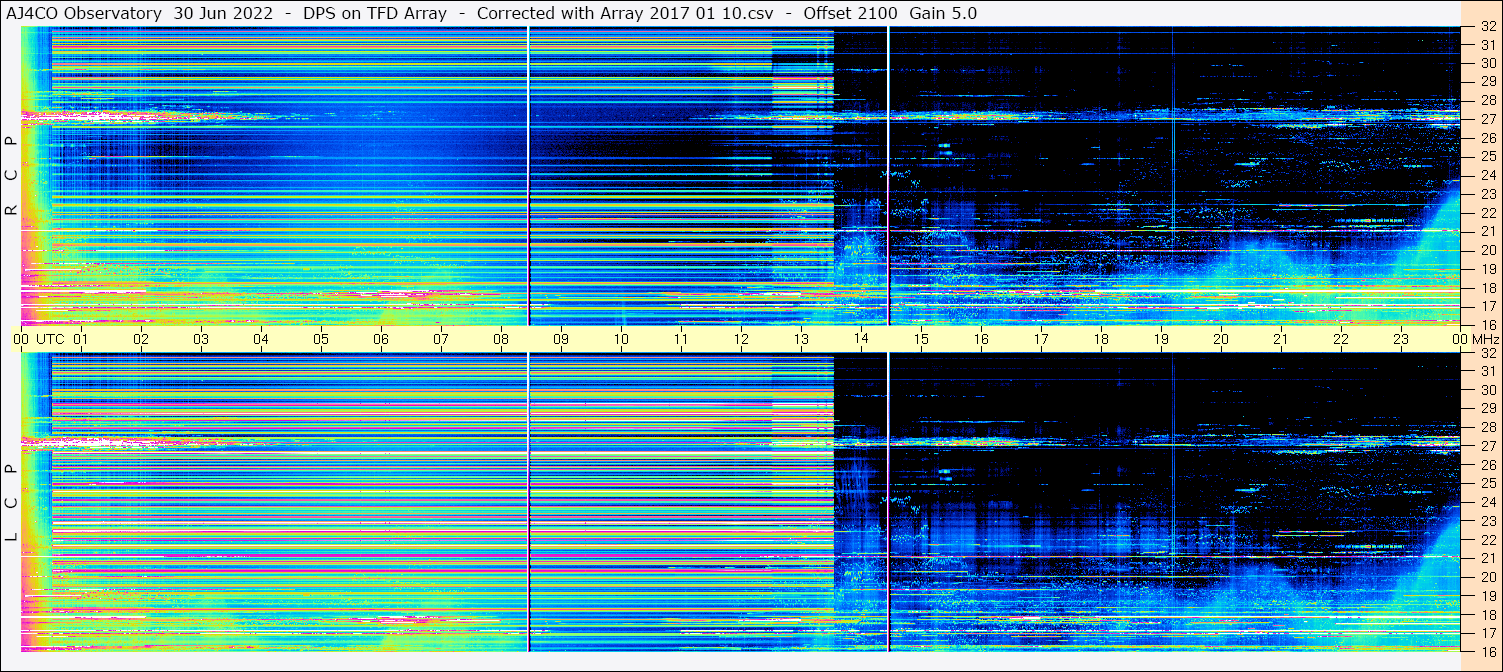Select '24' on the RCP frequency scale

pyautogui.click(x=1488, y=175)
